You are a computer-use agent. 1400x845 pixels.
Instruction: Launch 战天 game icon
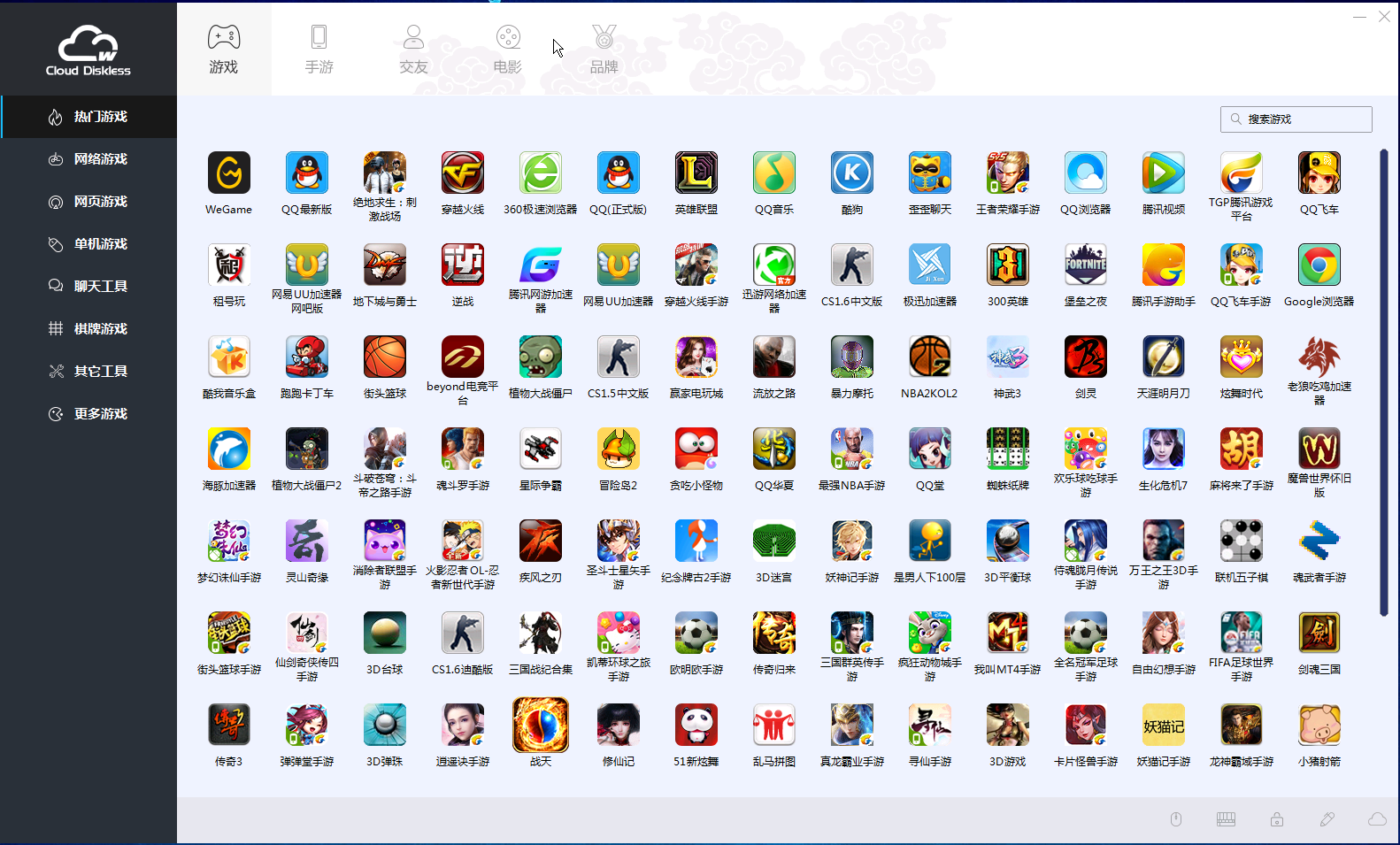tap(541, 725)
